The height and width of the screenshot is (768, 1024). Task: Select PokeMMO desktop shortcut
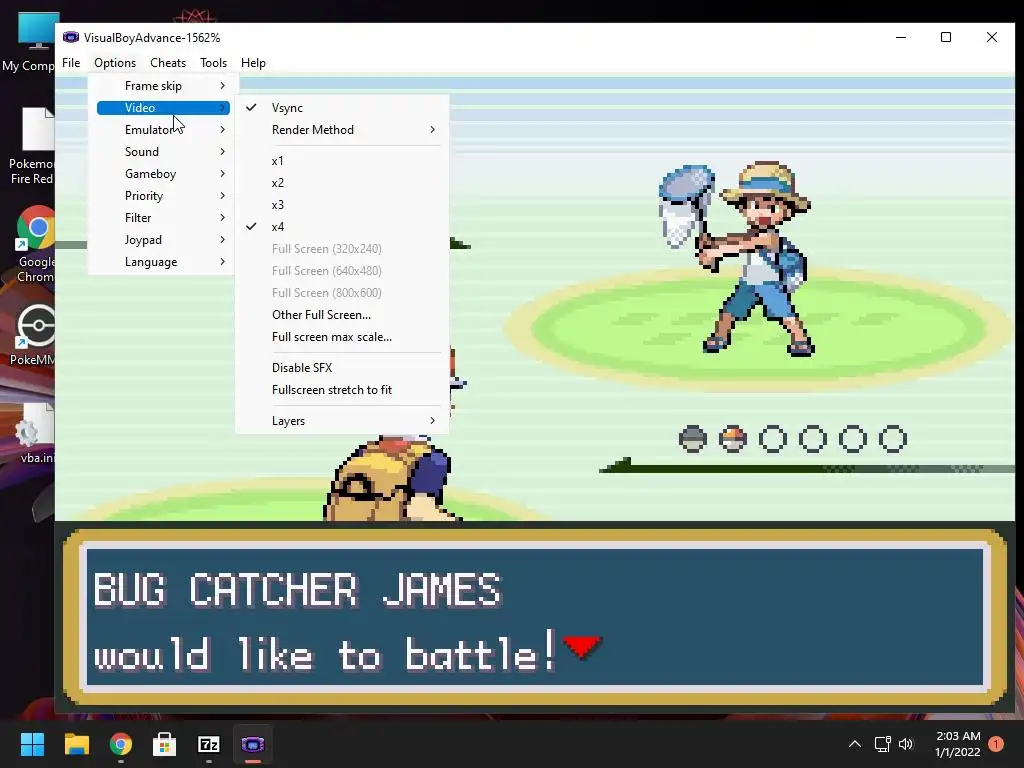click(x=33, y=334)
